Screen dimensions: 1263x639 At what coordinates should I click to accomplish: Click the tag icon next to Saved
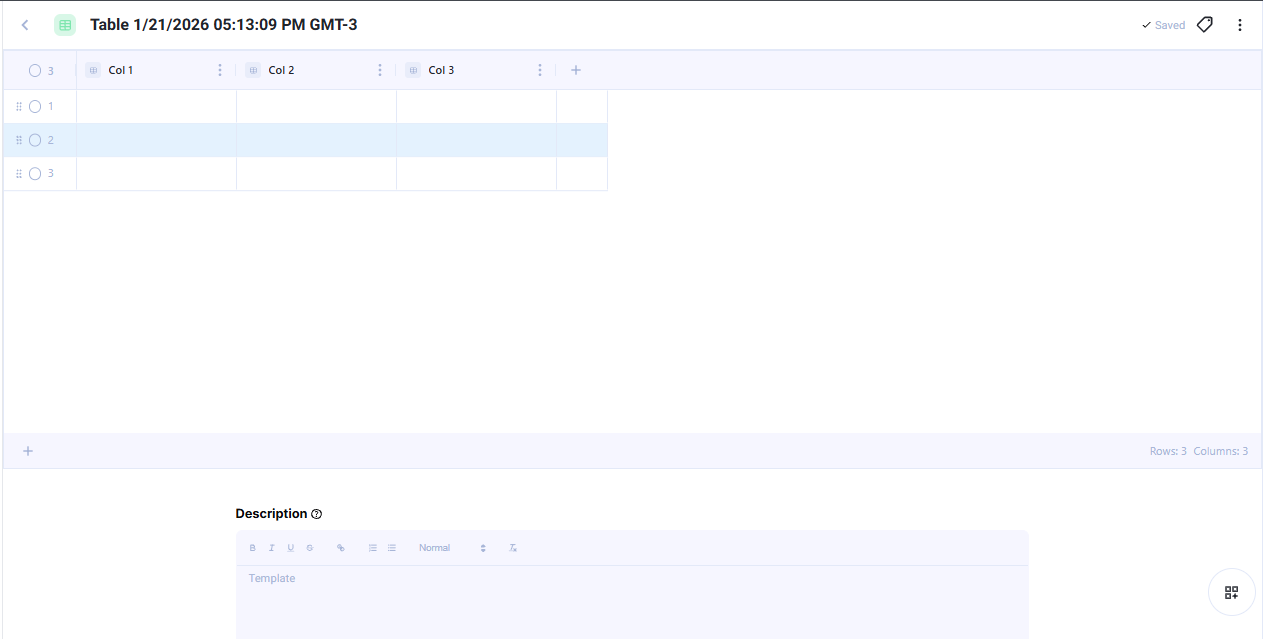click(x=1205, y=25)
